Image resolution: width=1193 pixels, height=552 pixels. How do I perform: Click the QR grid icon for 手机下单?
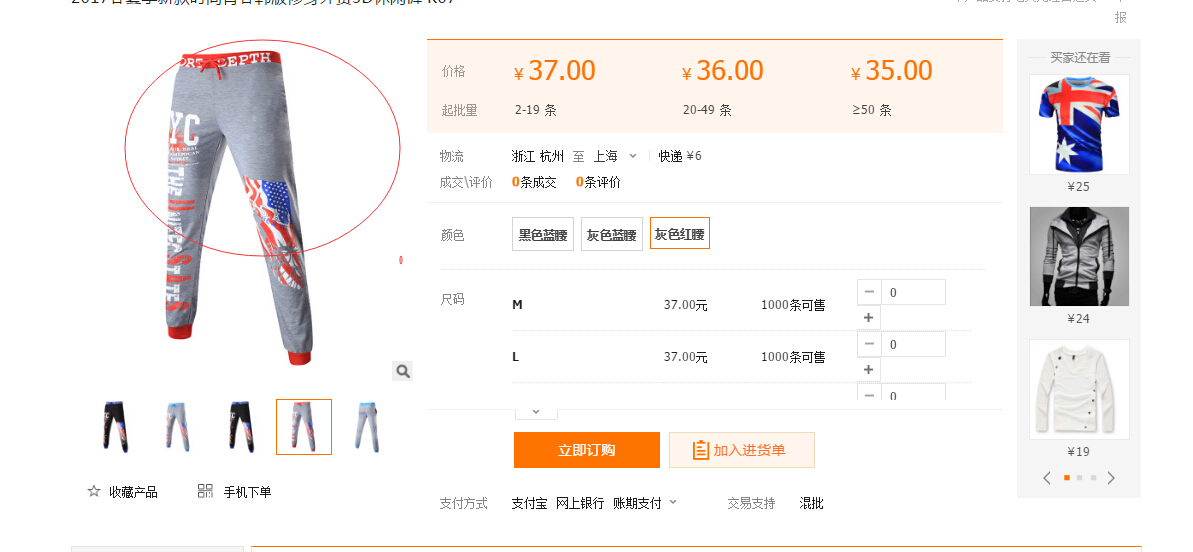205,491
